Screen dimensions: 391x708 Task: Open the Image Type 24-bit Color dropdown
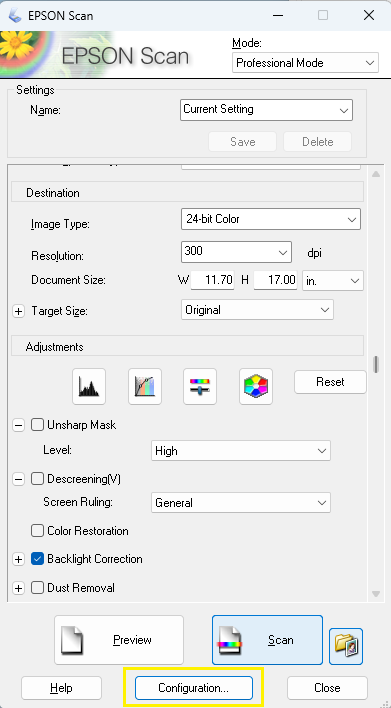click(x=271, y=219)
